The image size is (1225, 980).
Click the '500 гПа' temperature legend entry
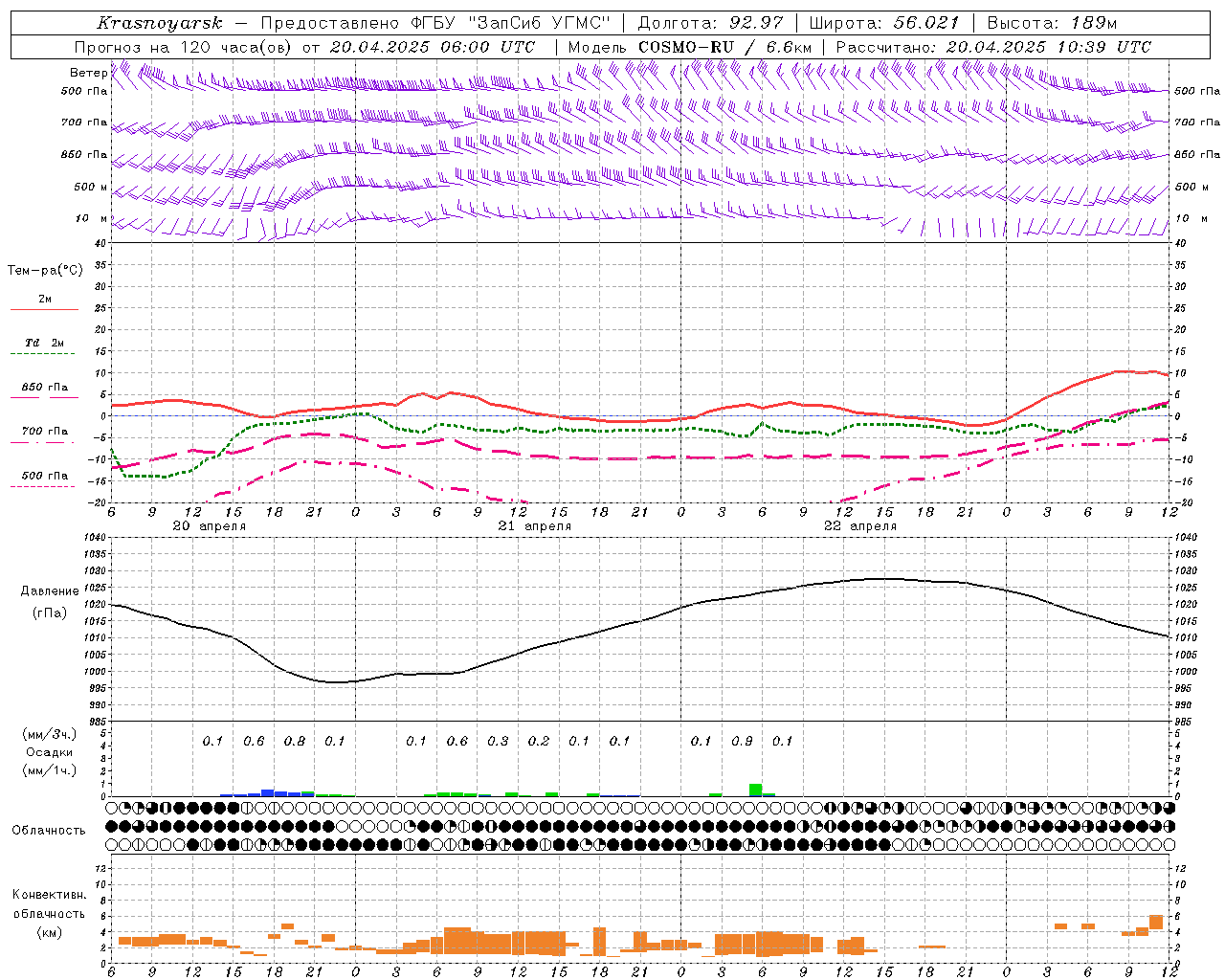click(45, 476)
